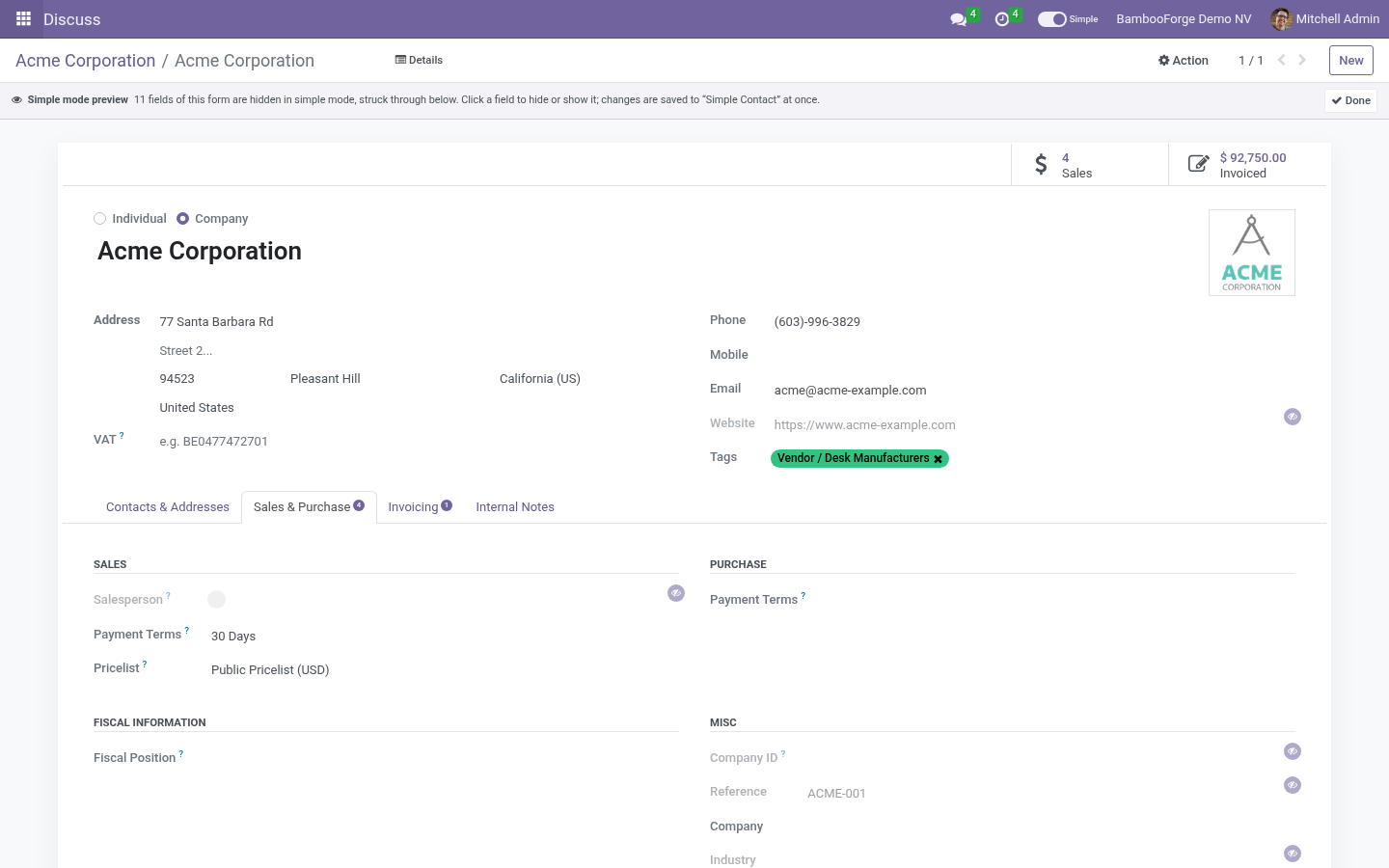Select the Individual radio button
Image resolution: width=1389 pixels, height=868 pixels.
[99, 219]
